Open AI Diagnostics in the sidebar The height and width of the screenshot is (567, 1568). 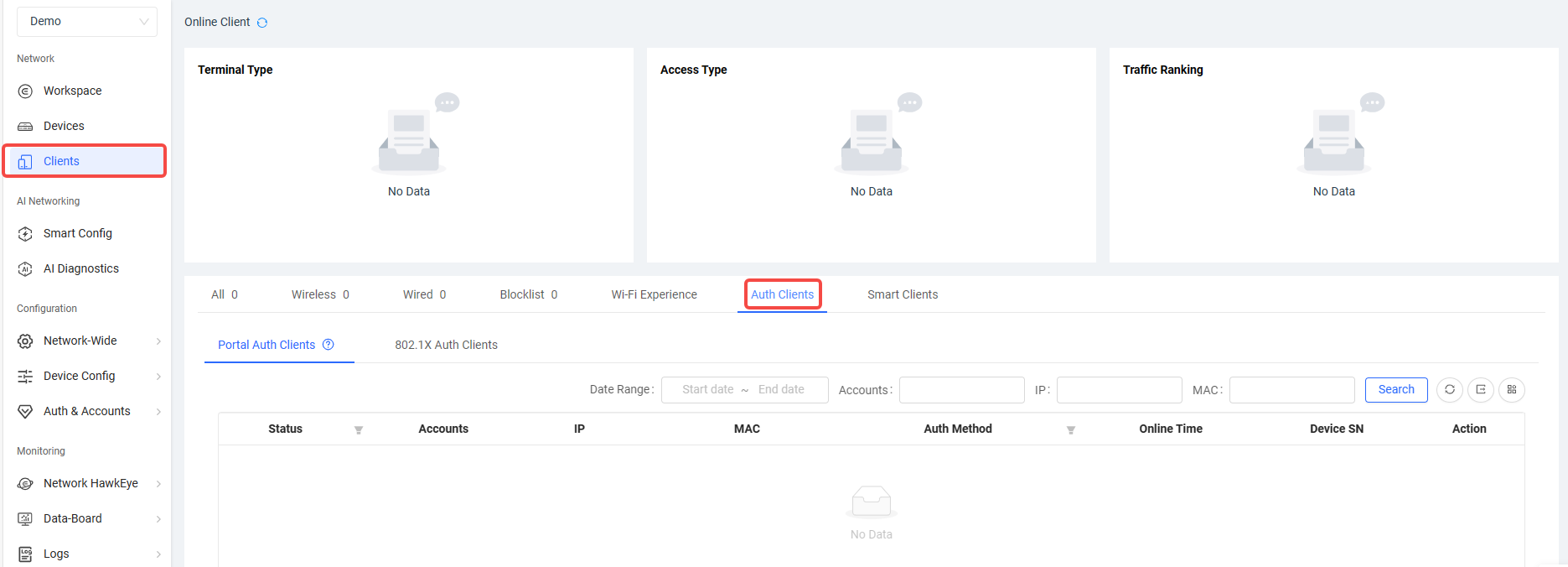(x=80, y=268)
